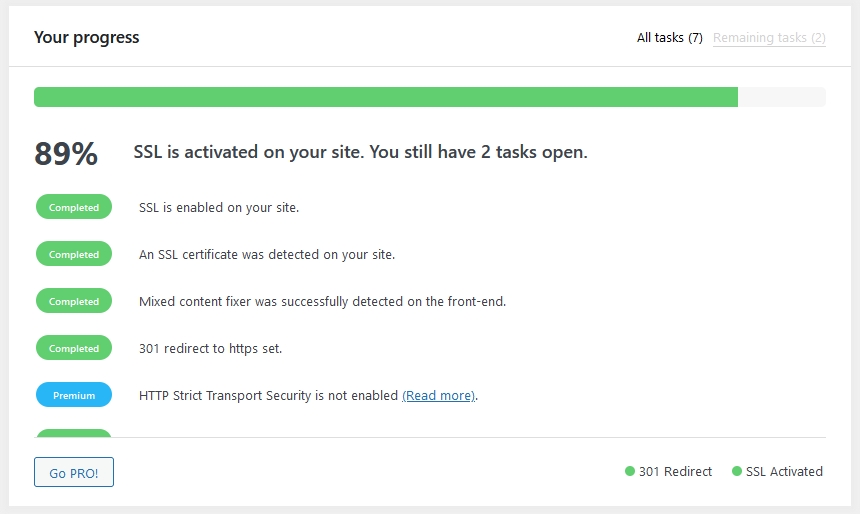Open the Read more link about HSTS
The height and width of the screenshot is (514, 860).
tap(438, 396)
